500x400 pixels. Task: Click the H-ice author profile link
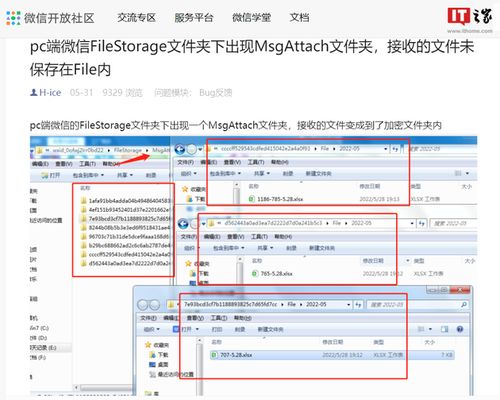[x=46, y=92]
